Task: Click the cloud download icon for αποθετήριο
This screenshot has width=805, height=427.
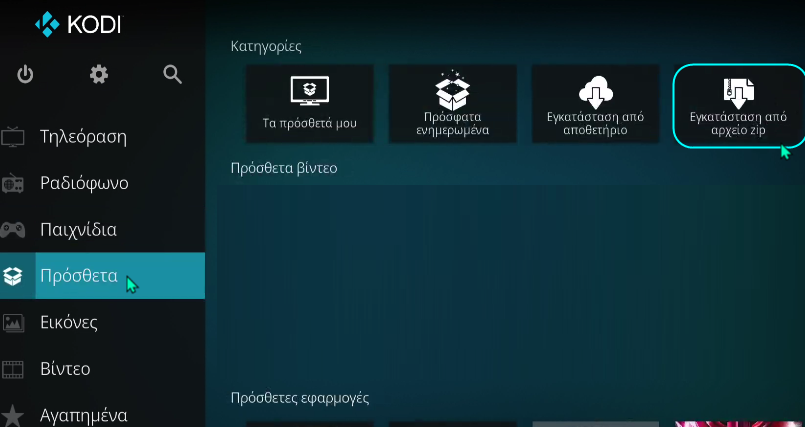Action: pyautogui.click(x=596, y=92)
